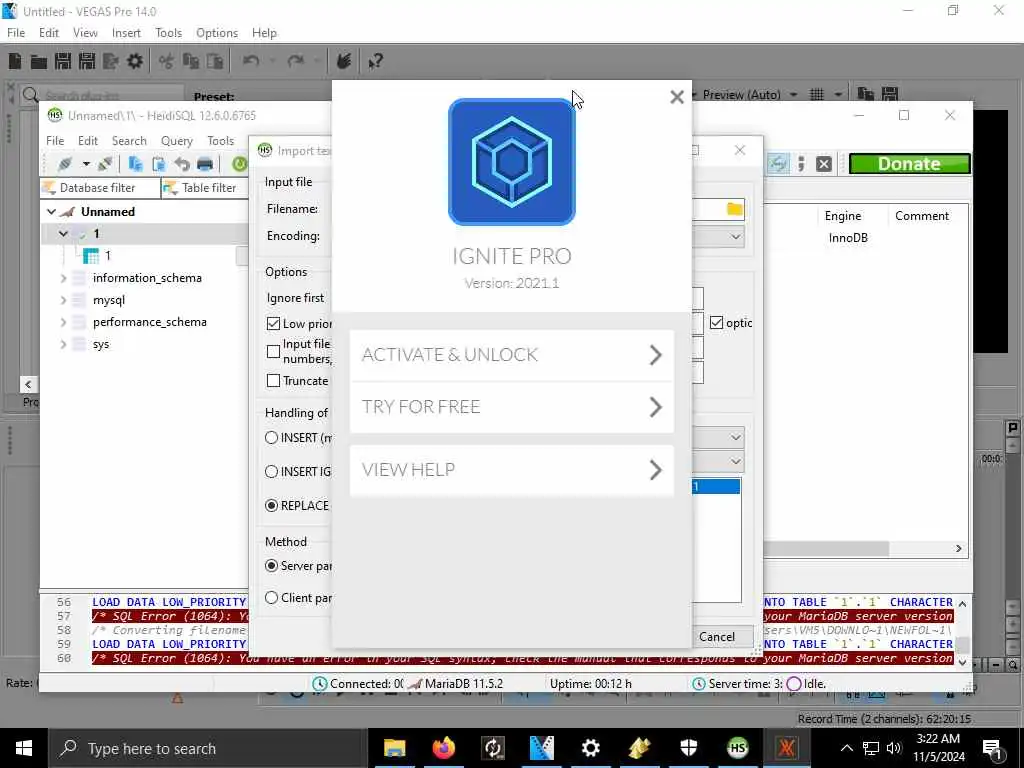
Task: Click HeidiSQL paste clipboard icon
Action: click(158, 164)
